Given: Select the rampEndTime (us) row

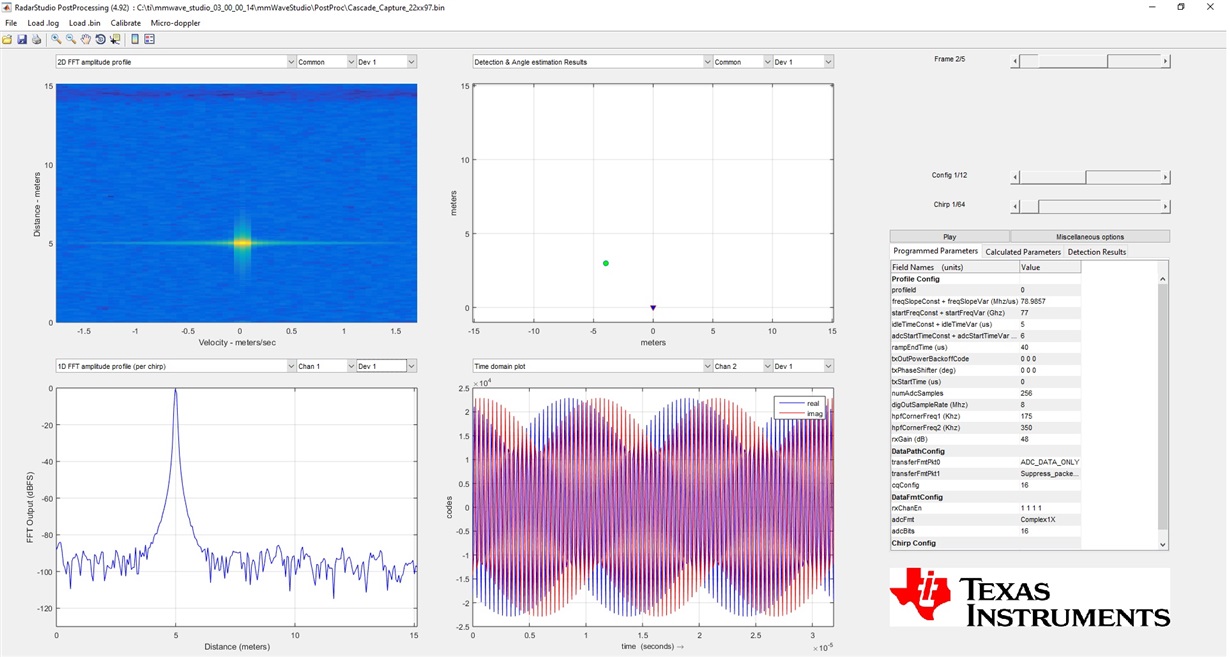Looking at the screenshot, I should (986, 347).
